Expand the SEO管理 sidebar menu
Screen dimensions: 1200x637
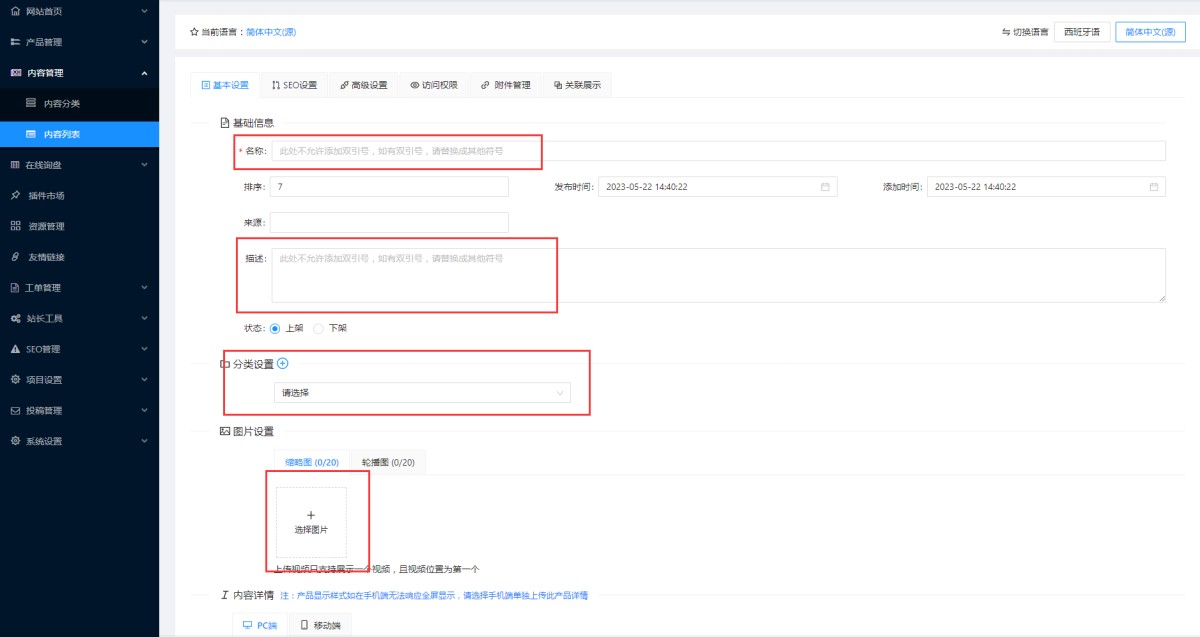coord(79,349)
